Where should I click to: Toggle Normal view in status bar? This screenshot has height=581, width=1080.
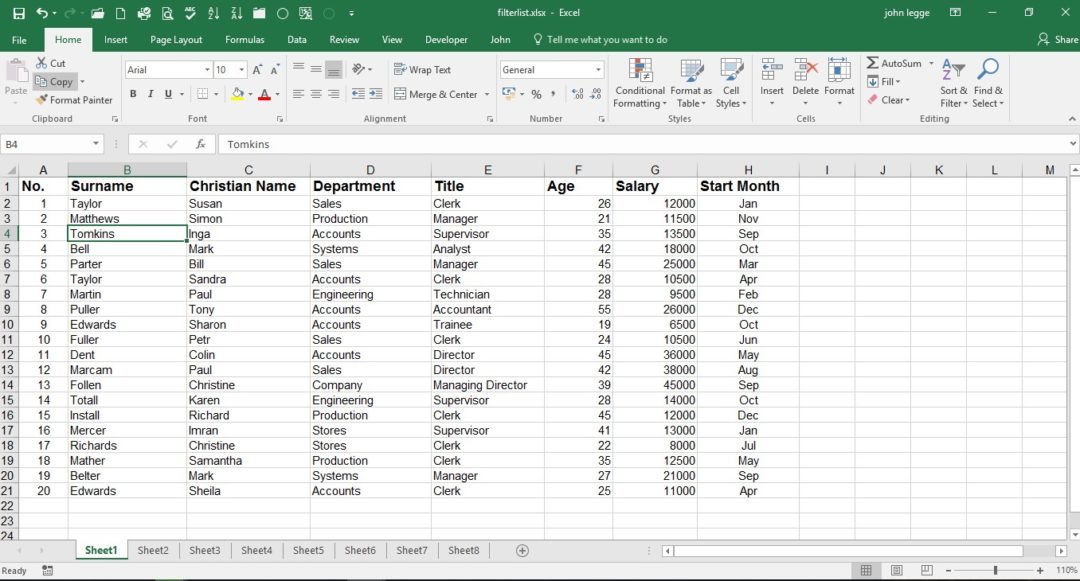click(866, 570)
